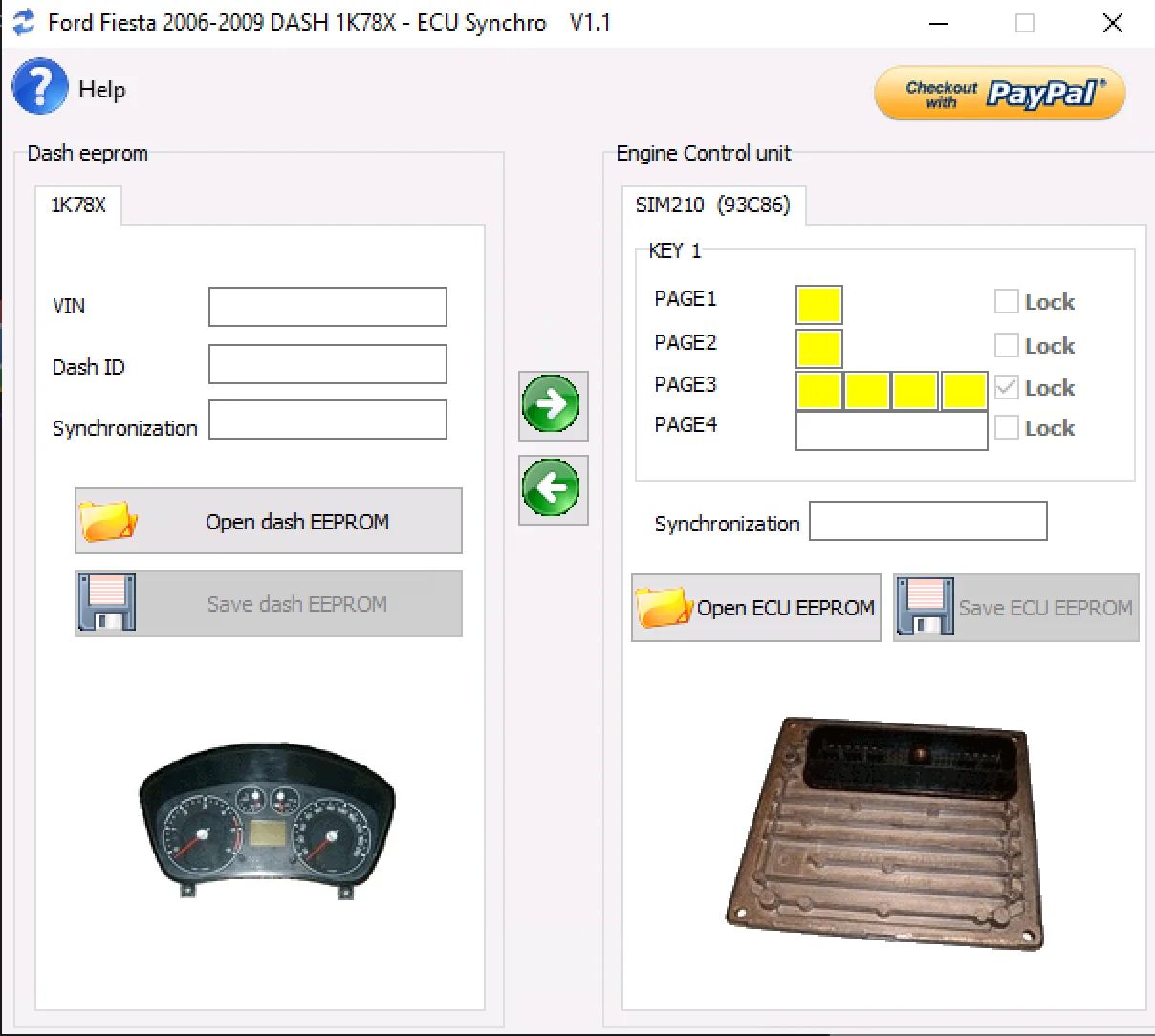Select the 1K78X tab
This screenshot has height=1036, width=1155.
click(x=78, y=205)
